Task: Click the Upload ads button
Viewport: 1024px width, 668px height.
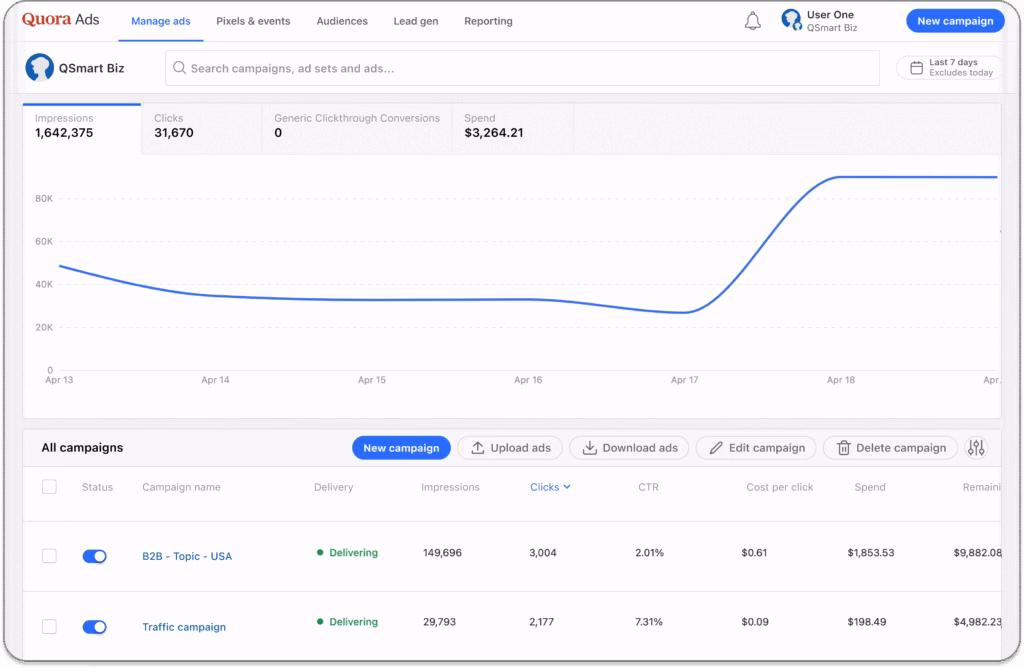Action: [x=510, y=448]
